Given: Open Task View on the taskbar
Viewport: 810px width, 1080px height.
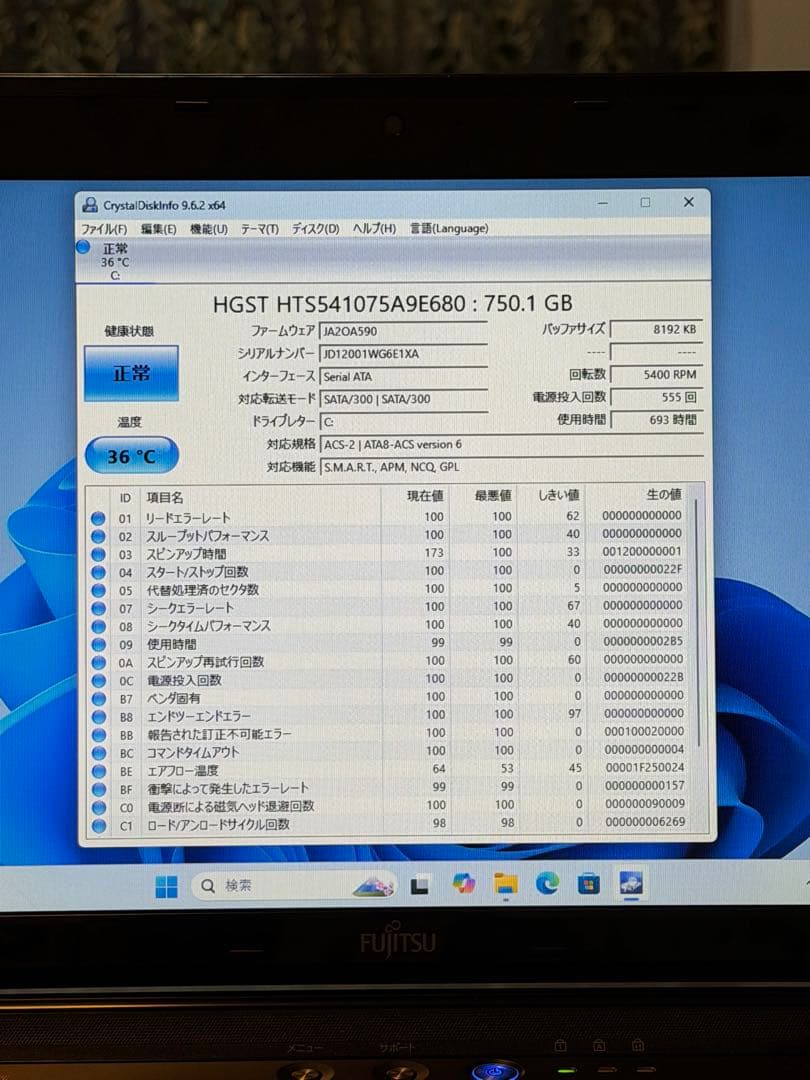Looking at the screenshot, I should pos(420,885).
